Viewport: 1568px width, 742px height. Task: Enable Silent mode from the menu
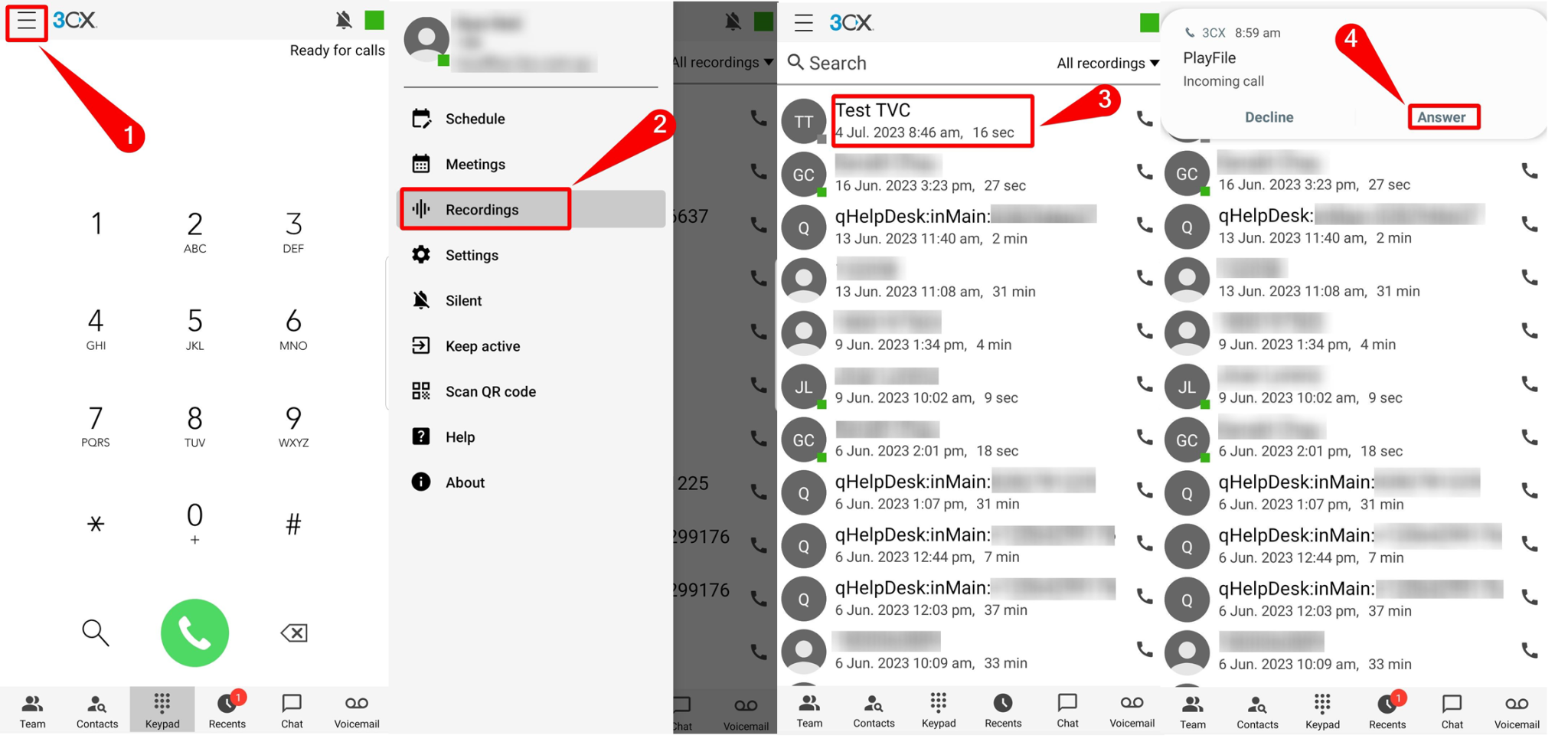462,300
